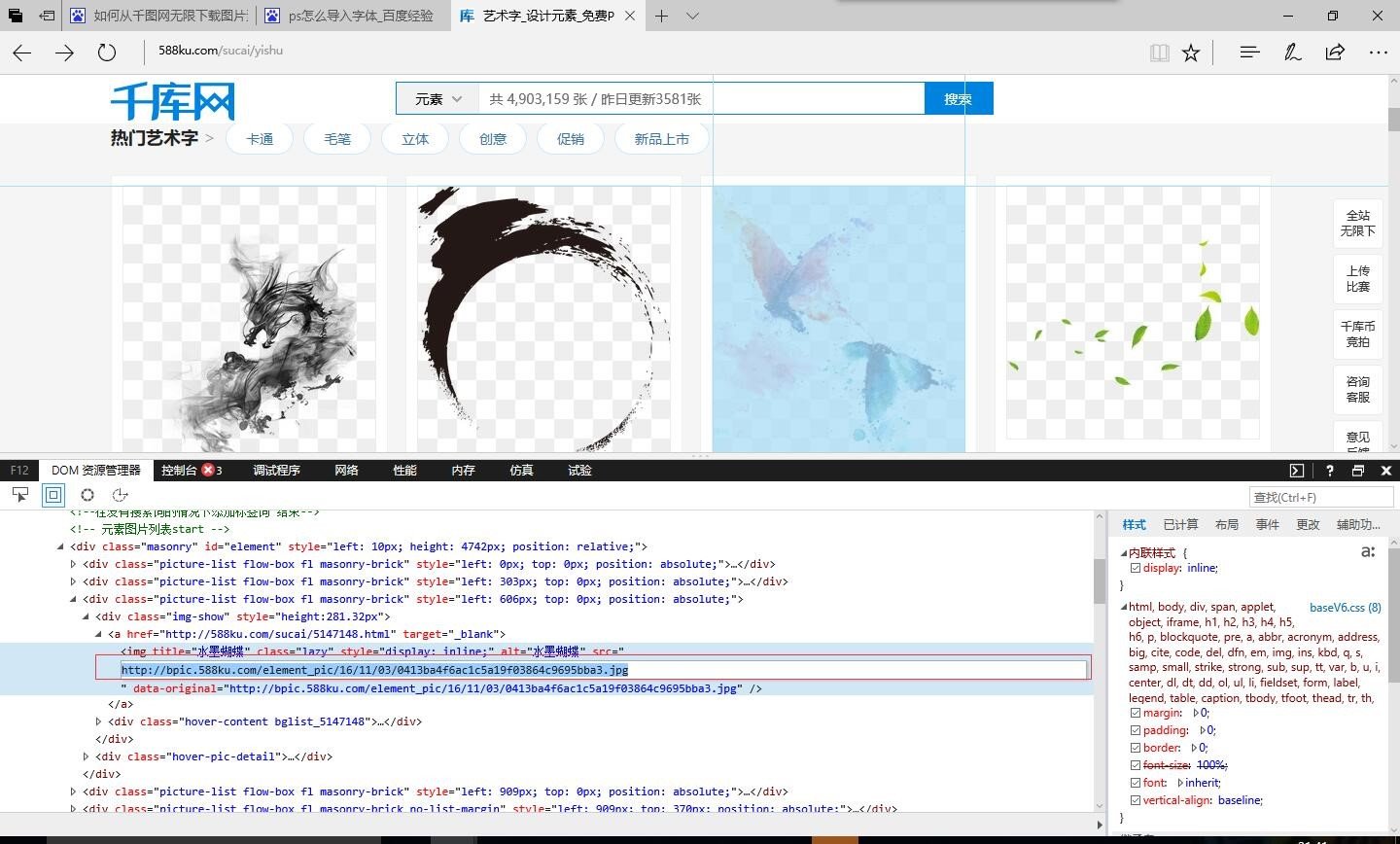Refresh the page with the reload button
1400x844 pixels.
[107, 53]
